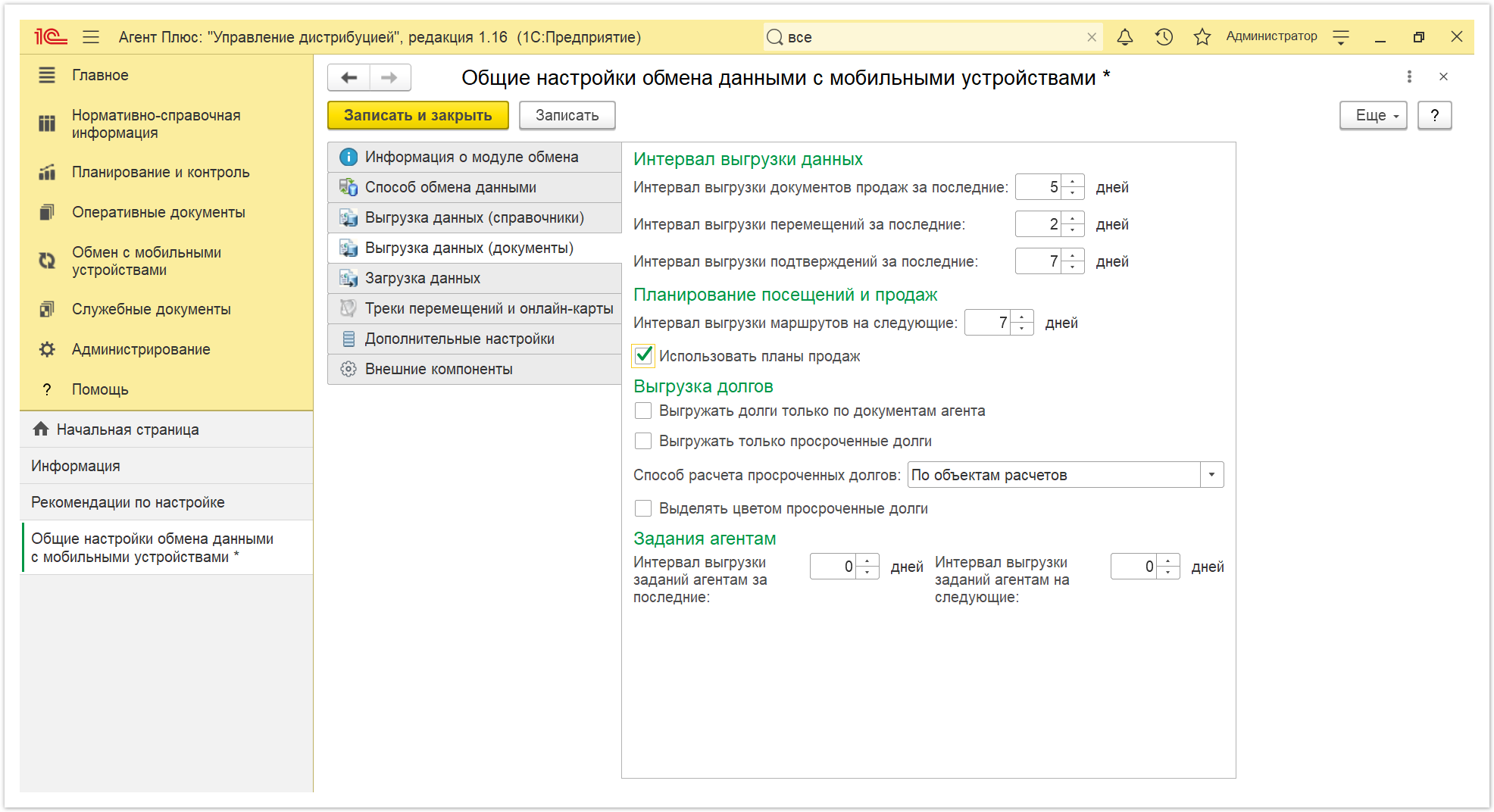The height and width of the screenshot is (812, 1494).
Task: Open the Способ расчета просроченных долгов dropdown arrow
Action: point(1211,475)
